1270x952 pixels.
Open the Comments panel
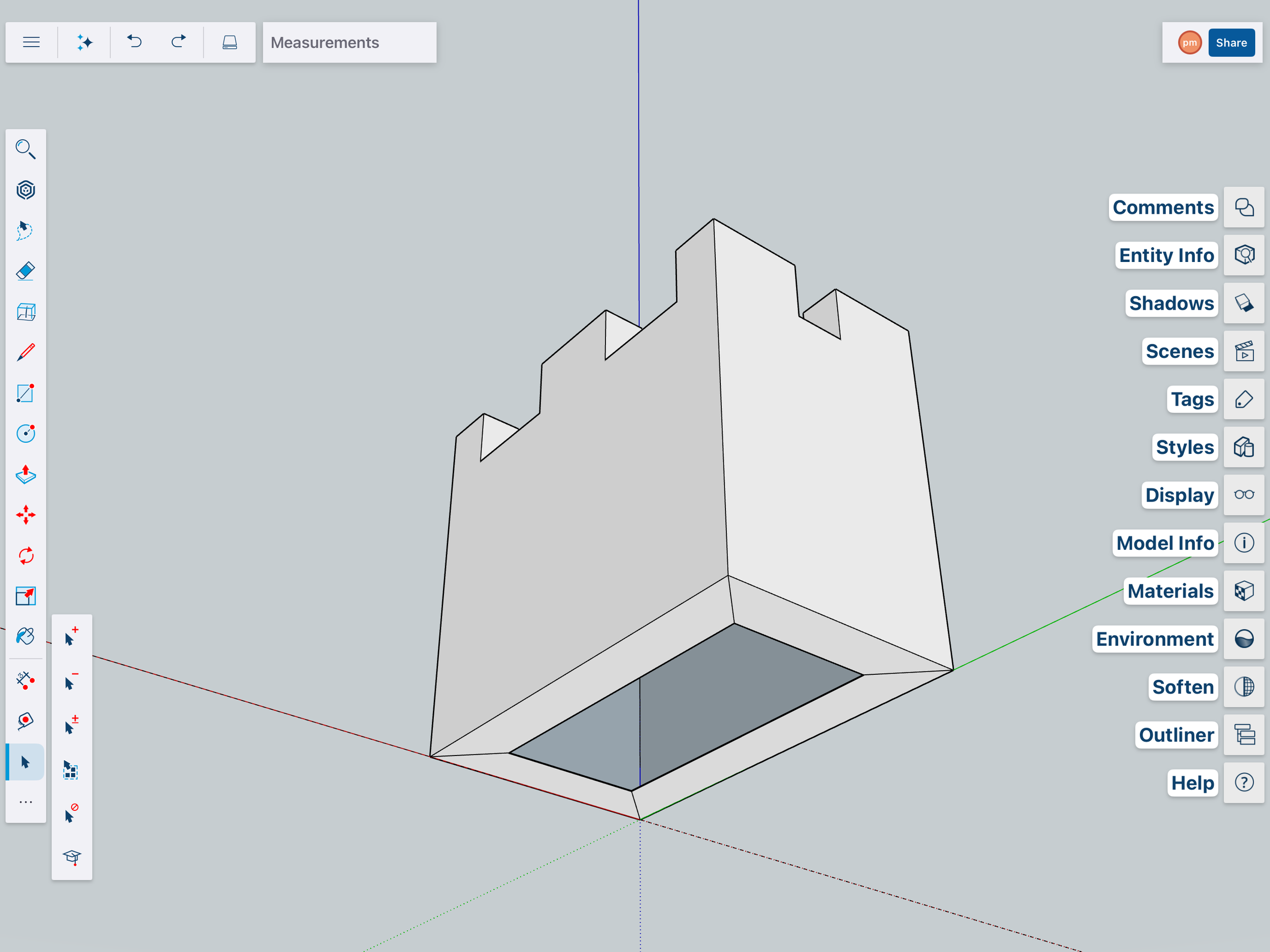[1244, 207]
